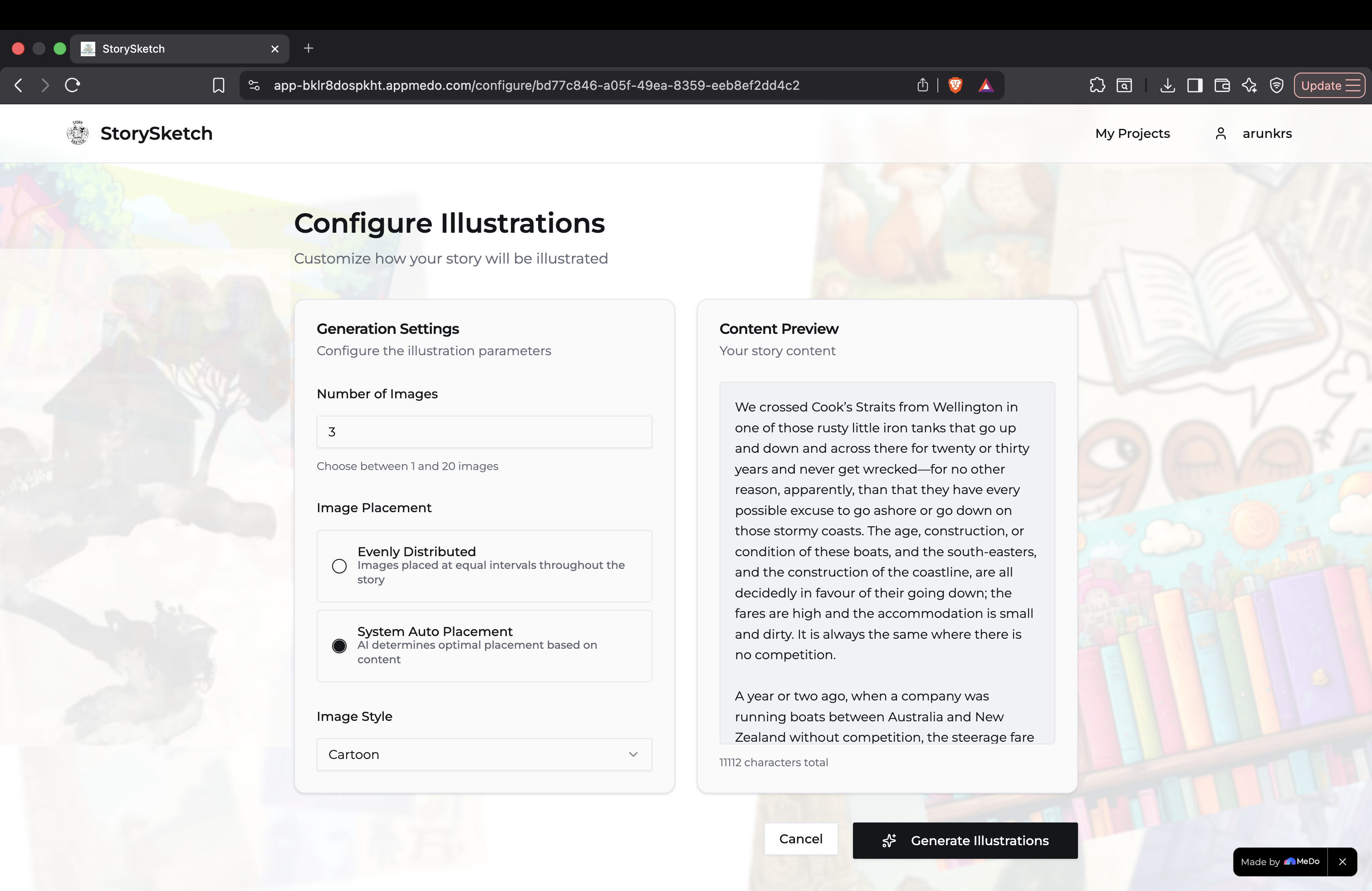1372x891 pixels.
Task: Toggle the browser sidebar panel icon
Action: (1195, 85)
